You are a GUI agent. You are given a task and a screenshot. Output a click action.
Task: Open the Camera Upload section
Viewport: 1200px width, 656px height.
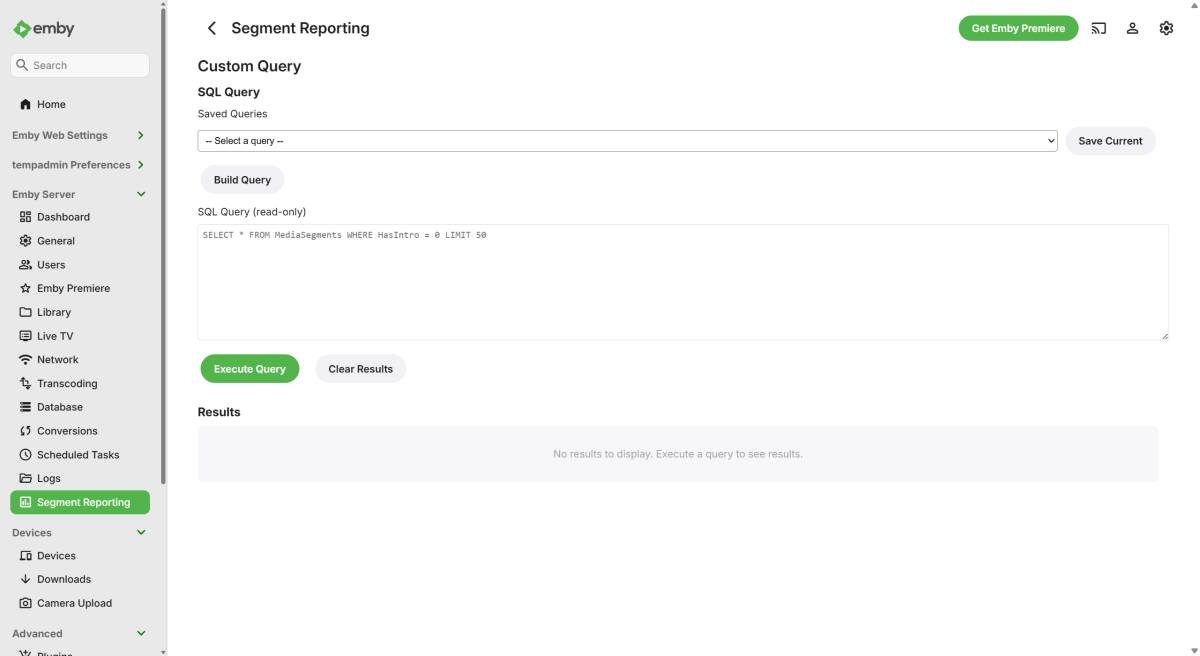tap(74, 602)
